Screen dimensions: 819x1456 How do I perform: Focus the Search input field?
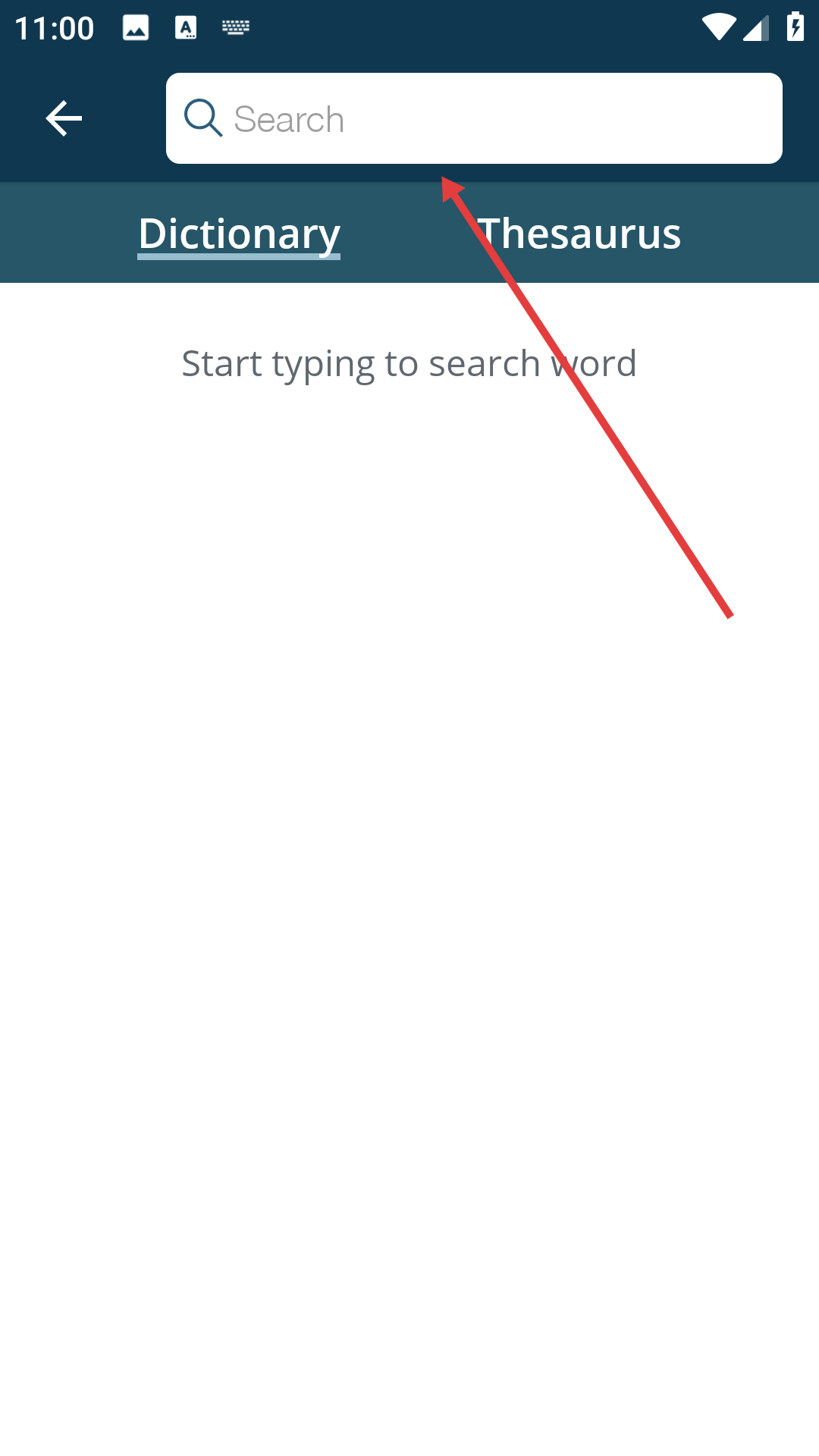[x=474, y=118]
